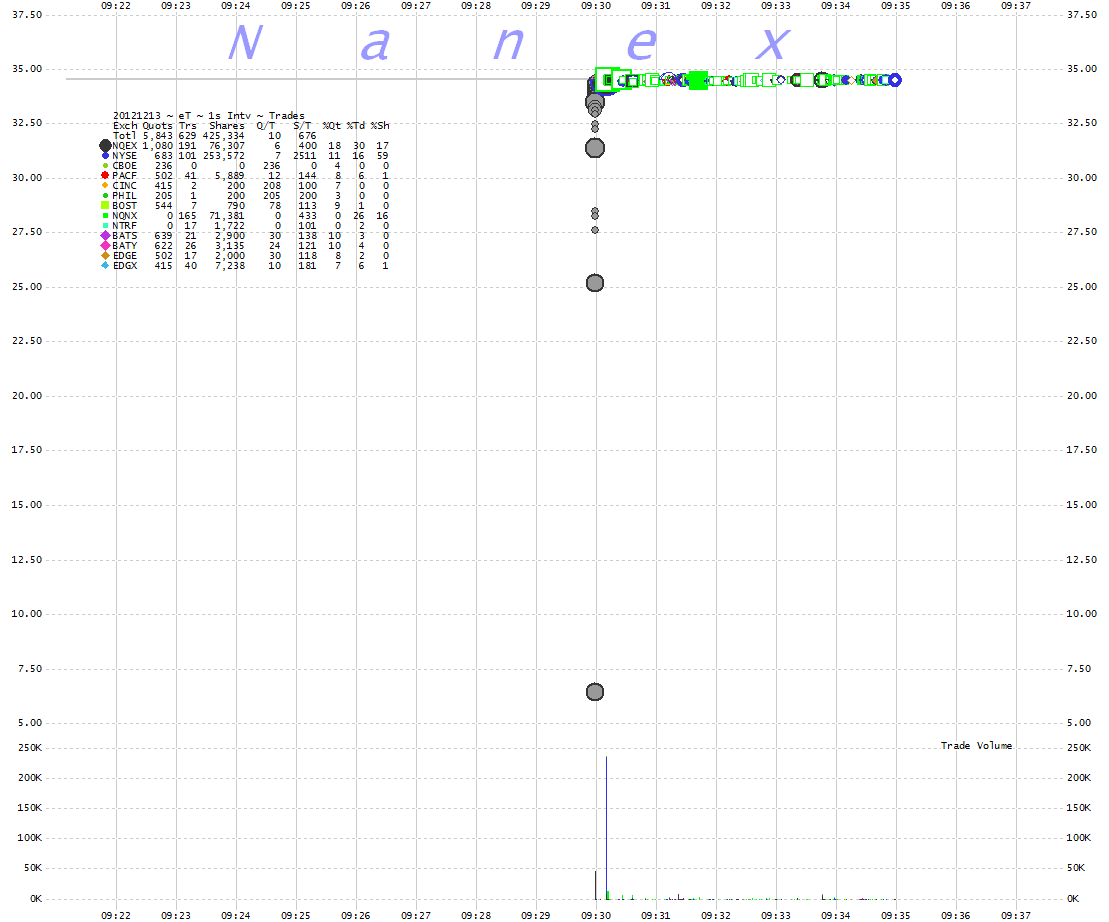The width and height of the screenshot is (1109, 922).
Task: Select the 09:37 label on bottom time axis
Action: click(x=1016, y=915)
